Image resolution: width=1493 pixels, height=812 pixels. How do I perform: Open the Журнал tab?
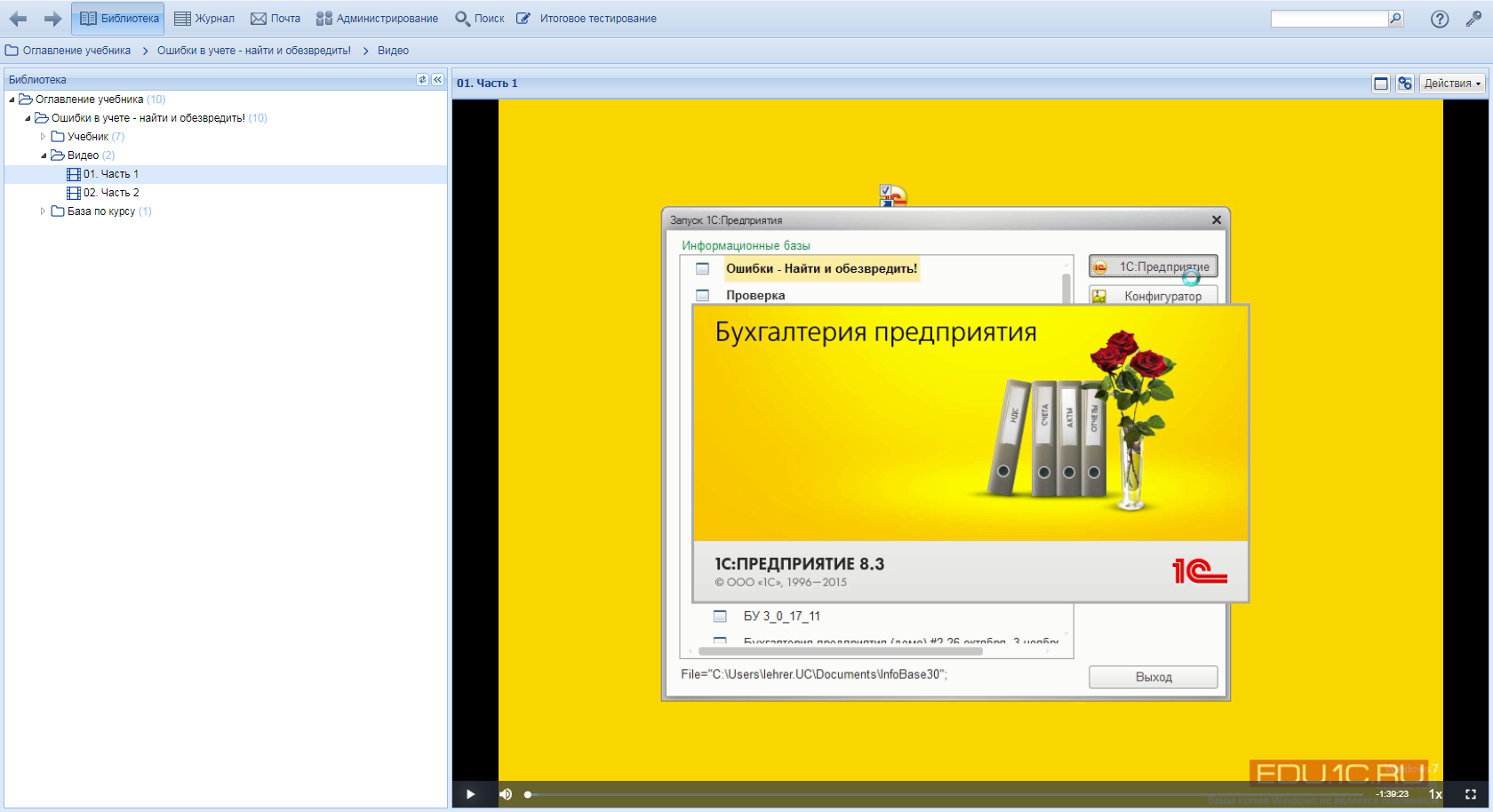pyautogui.click(x=204, y=19)
